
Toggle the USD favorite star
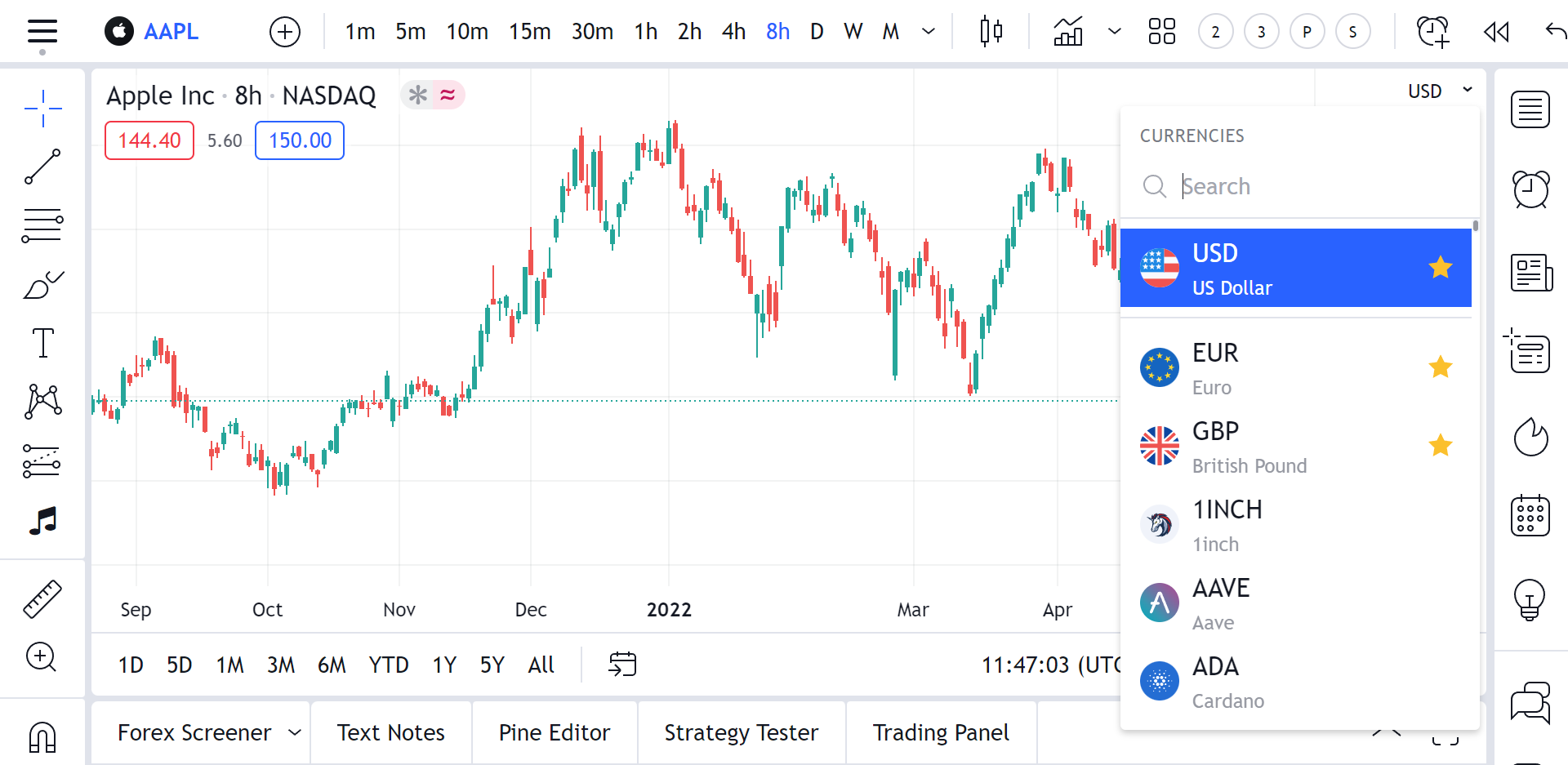(x=1441, y=268)
